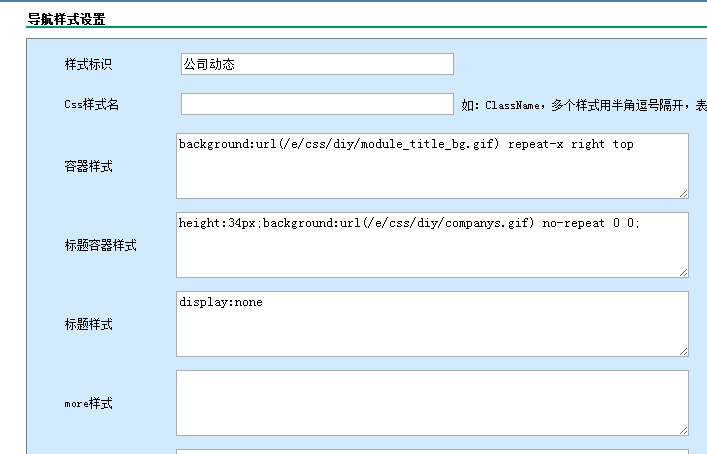Click the 标题样式 label
Viewport: 707px width, 454px height.
point(88,324)
